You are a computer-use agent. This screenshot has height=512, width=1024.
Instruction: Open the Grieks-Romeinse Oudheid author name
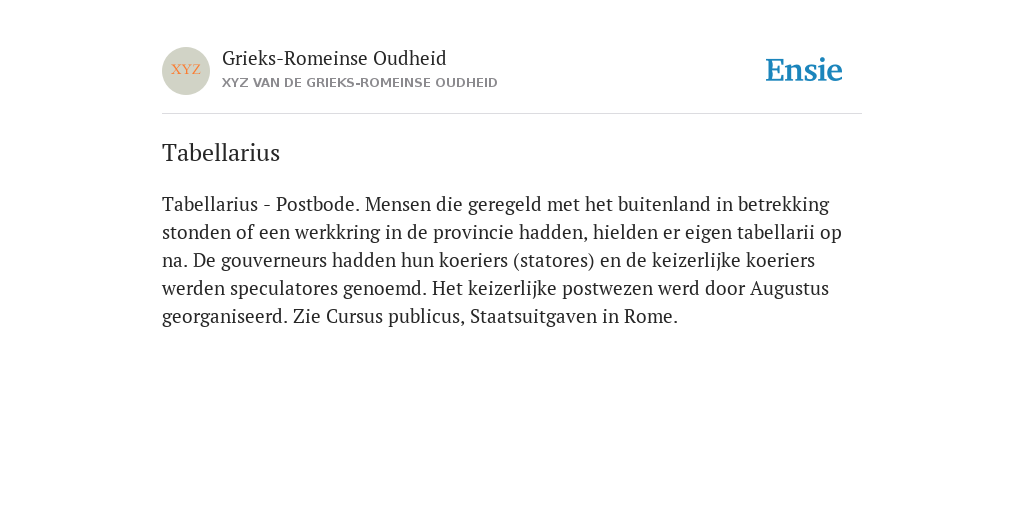(x=334, y=59)
